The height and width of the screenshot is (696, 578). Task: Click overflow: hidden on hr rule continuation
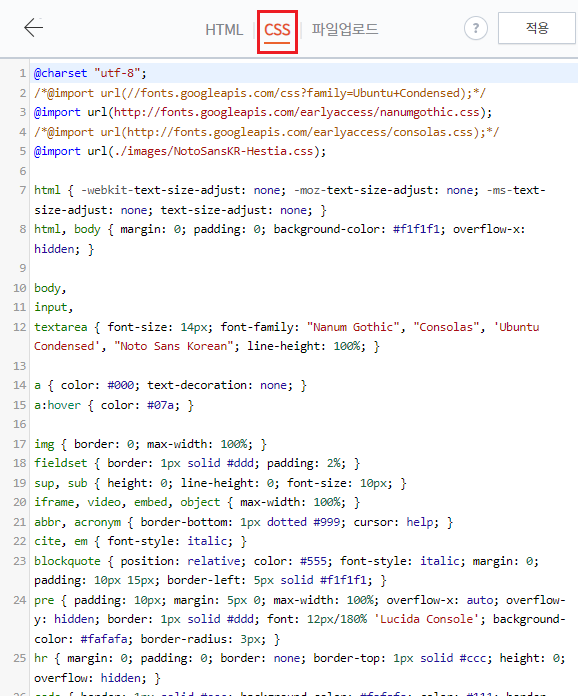pos(90,678)
